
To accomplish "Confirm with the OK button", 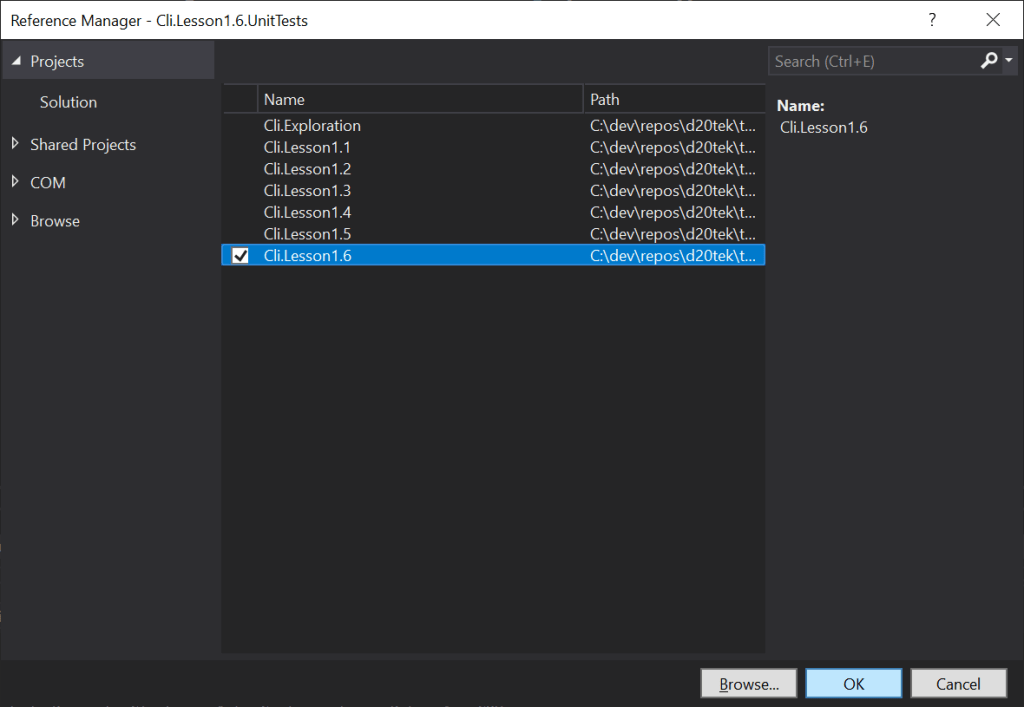I will 853,684.
